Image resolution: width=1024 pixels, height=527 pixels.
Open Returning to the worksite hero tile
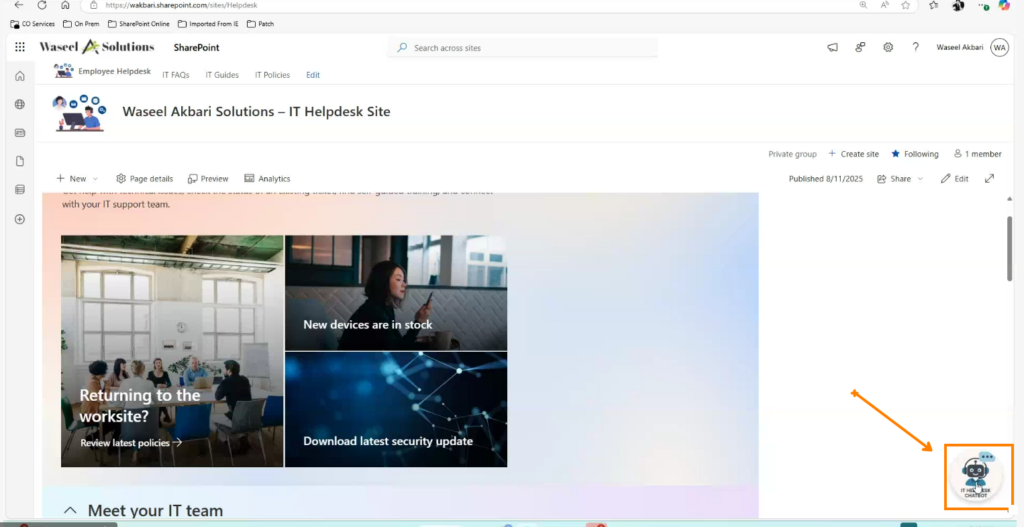[172, 351]
